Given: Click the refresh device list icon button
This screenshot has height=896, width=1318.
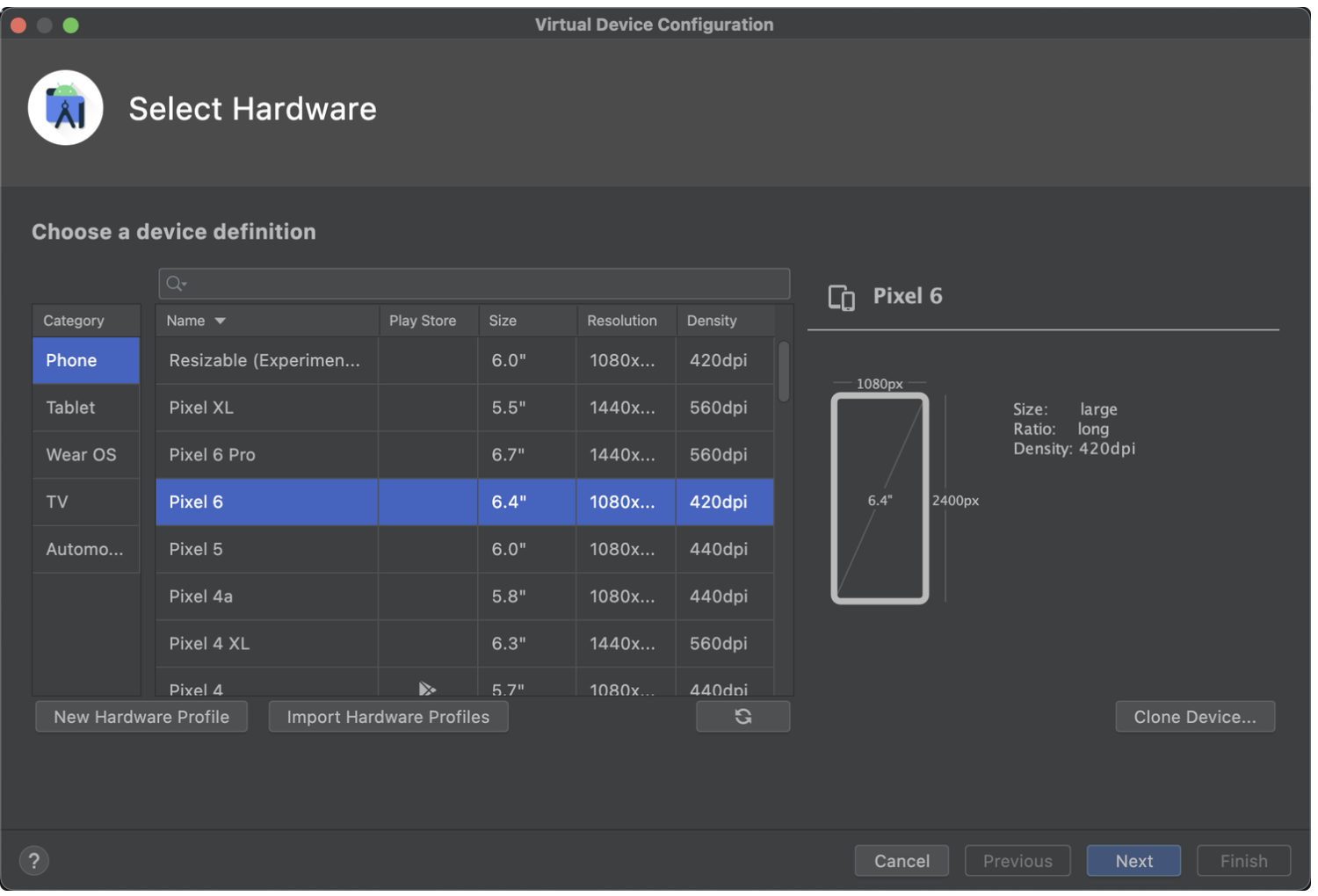Looking at the screenshot, I should pyautogui.click(x=742, y=717).
